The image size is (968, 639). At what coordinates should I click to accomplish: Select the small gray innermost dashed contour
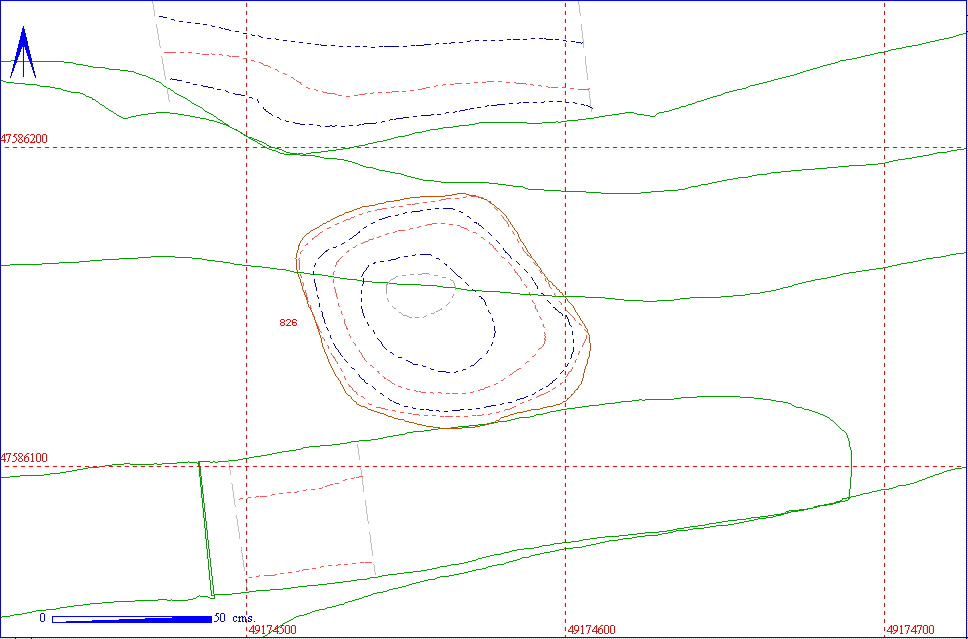421,295
